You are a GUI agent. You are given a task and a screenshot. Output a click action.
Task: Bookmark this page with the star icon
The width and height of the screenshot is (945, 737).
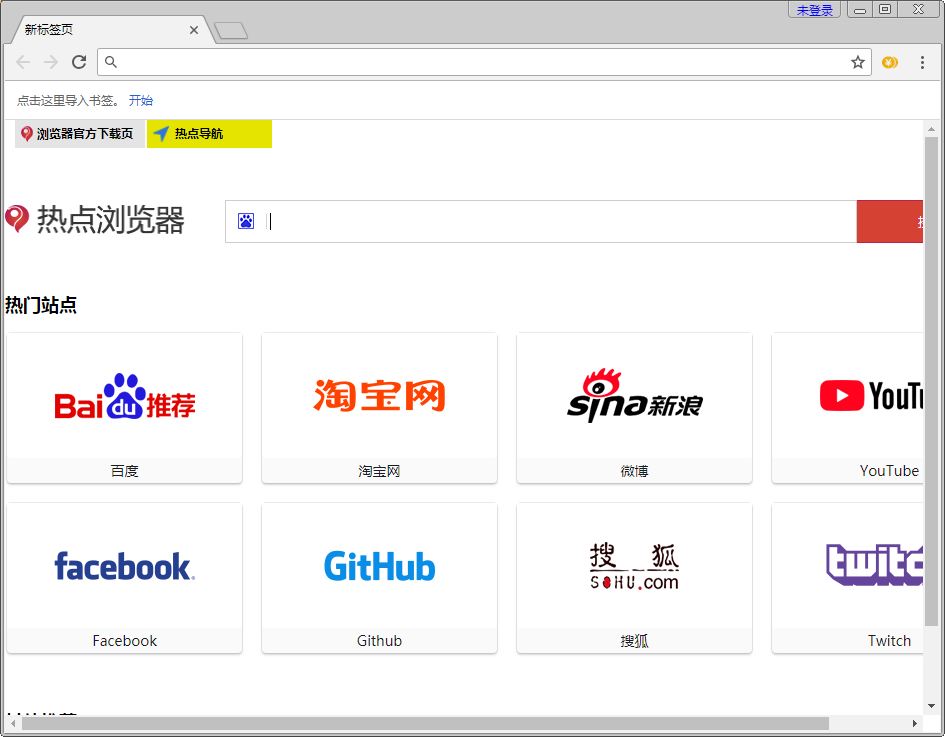[858, 62]
